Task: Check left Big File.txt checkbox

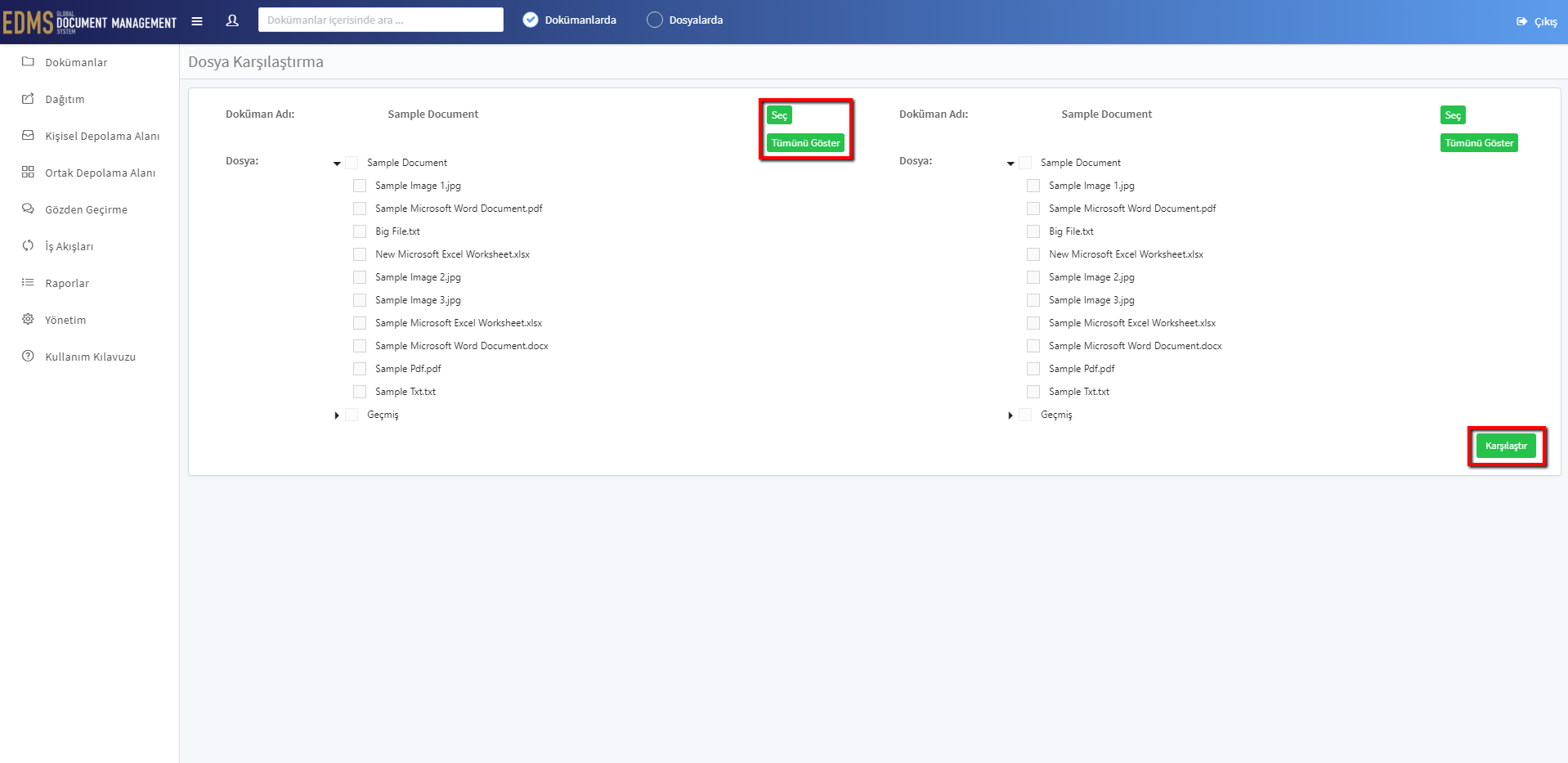Action: tap(360, 231)
